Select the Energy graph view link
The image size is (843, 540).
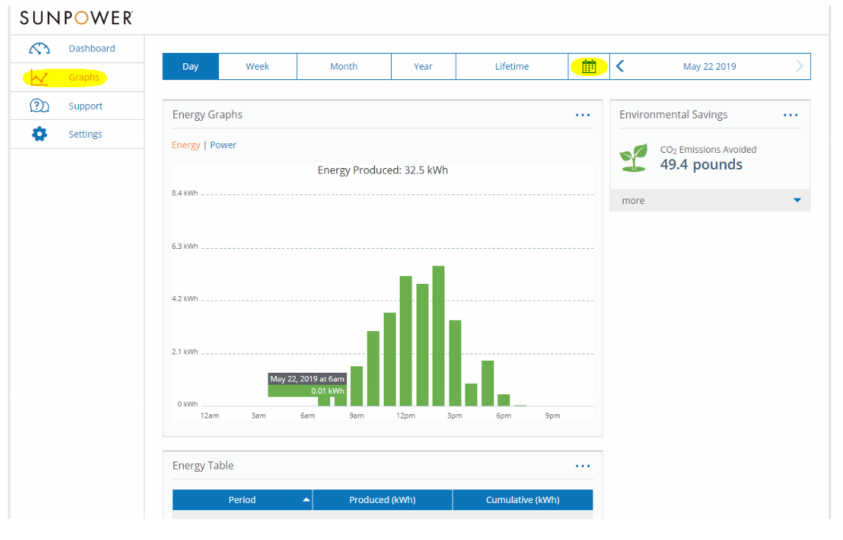pos(185,145)
